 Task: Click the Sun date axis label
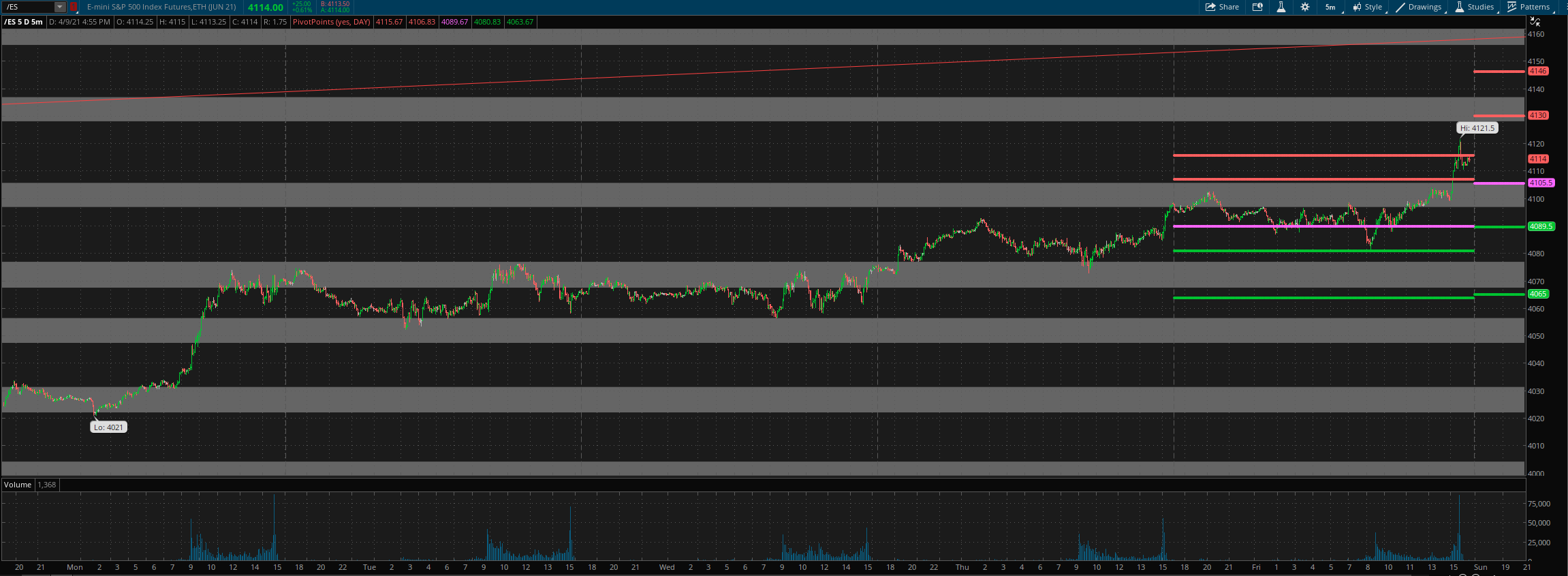(x=1481, y=567)
